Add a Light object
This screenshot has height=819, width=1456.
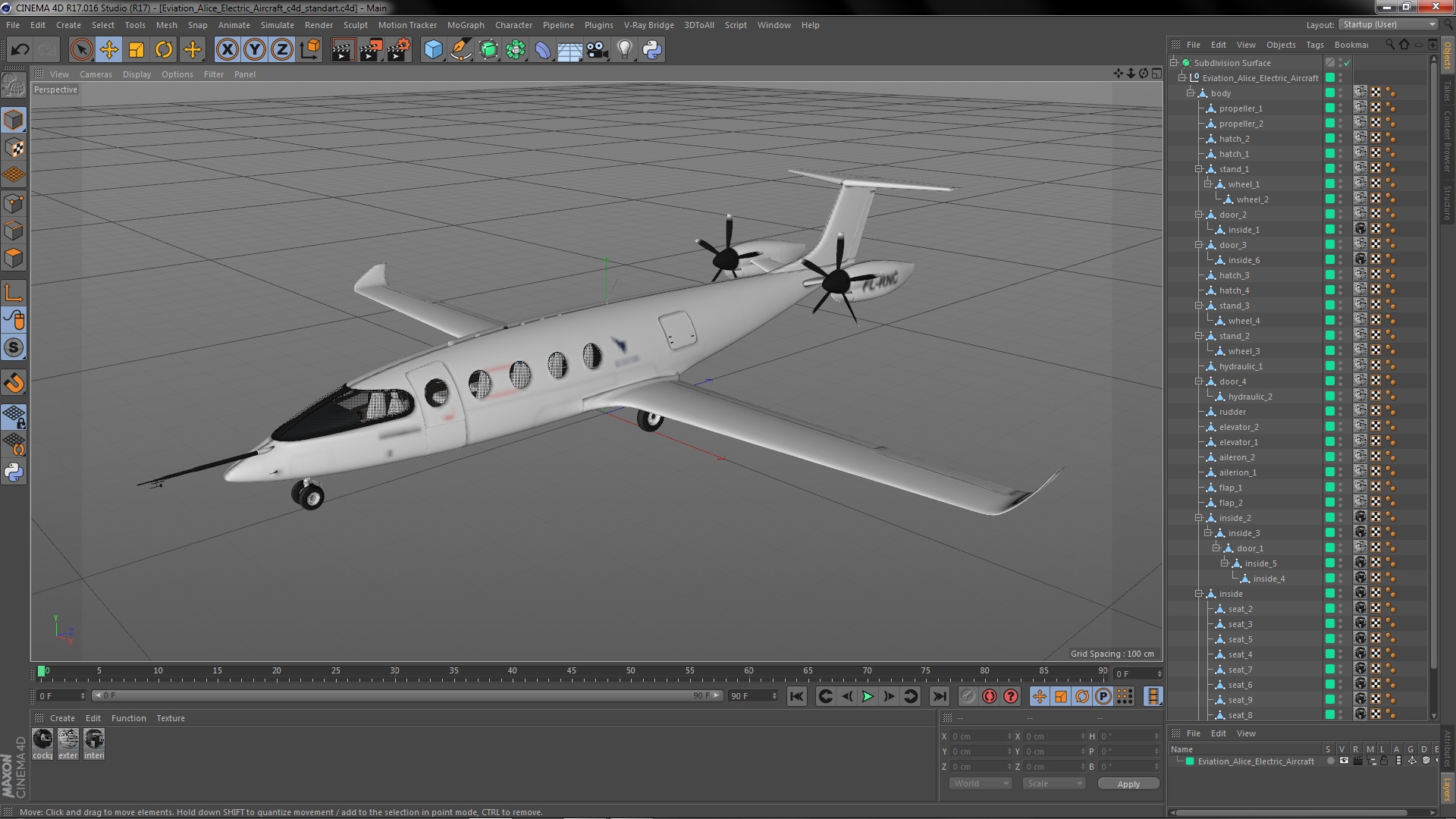pyautogui.click(x=624, y=50)
